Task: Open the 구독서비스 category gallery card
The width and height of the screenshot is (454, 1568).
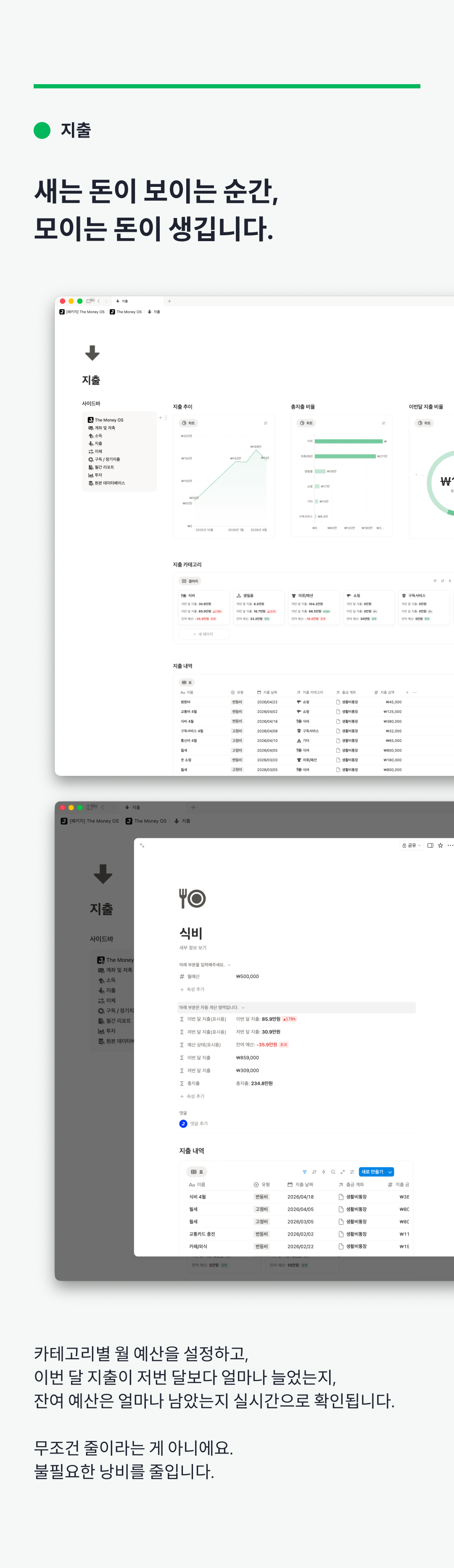Action: [x=424, y=608]
